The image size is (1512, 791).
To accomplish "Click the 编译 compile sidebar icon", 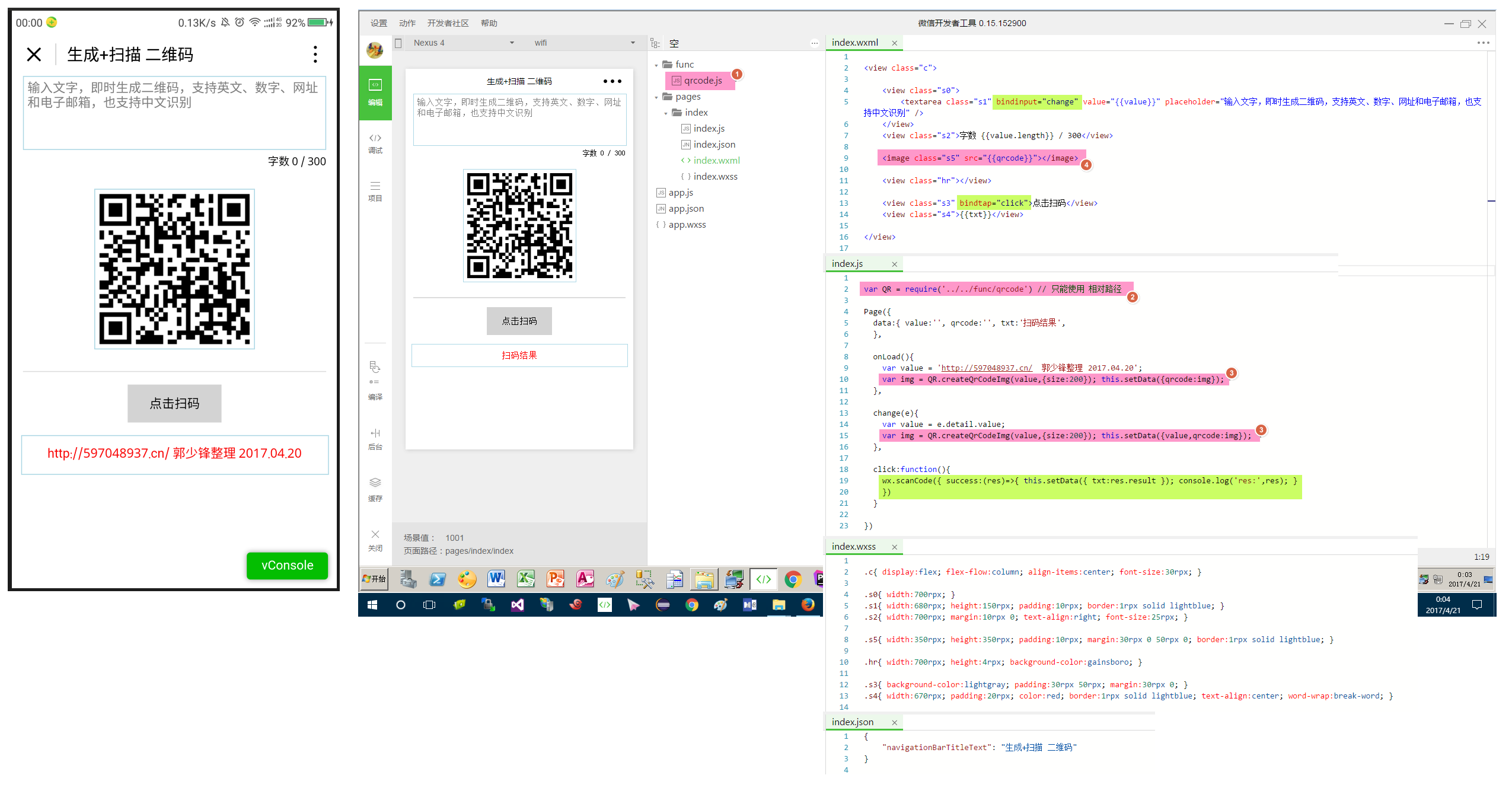I will pos(375,380).
